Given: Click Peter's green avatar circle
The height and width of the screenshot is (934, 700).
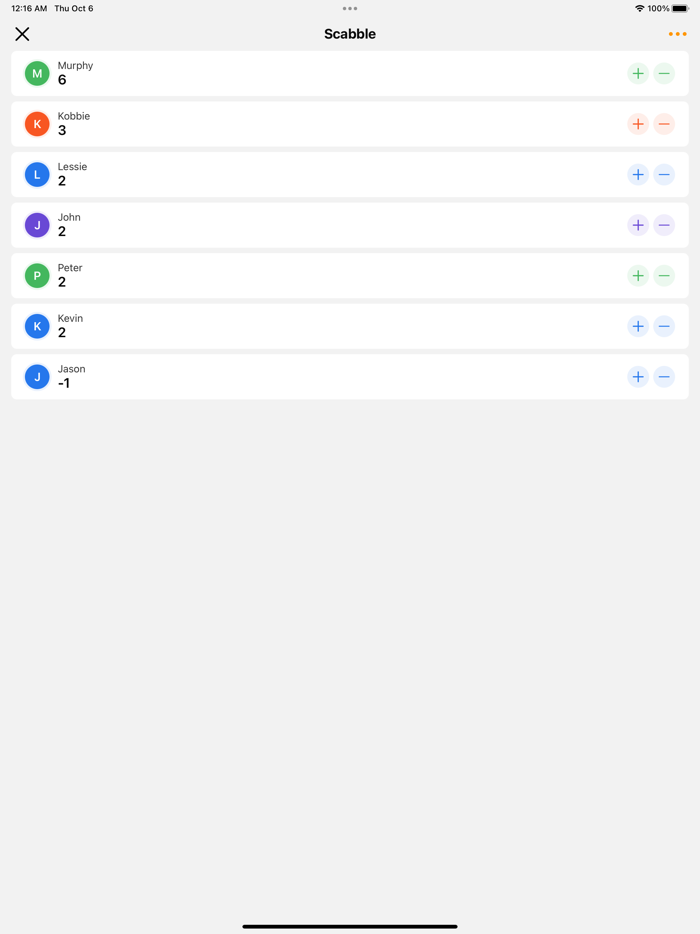Looking at the screenshot, I should [37, 275].
